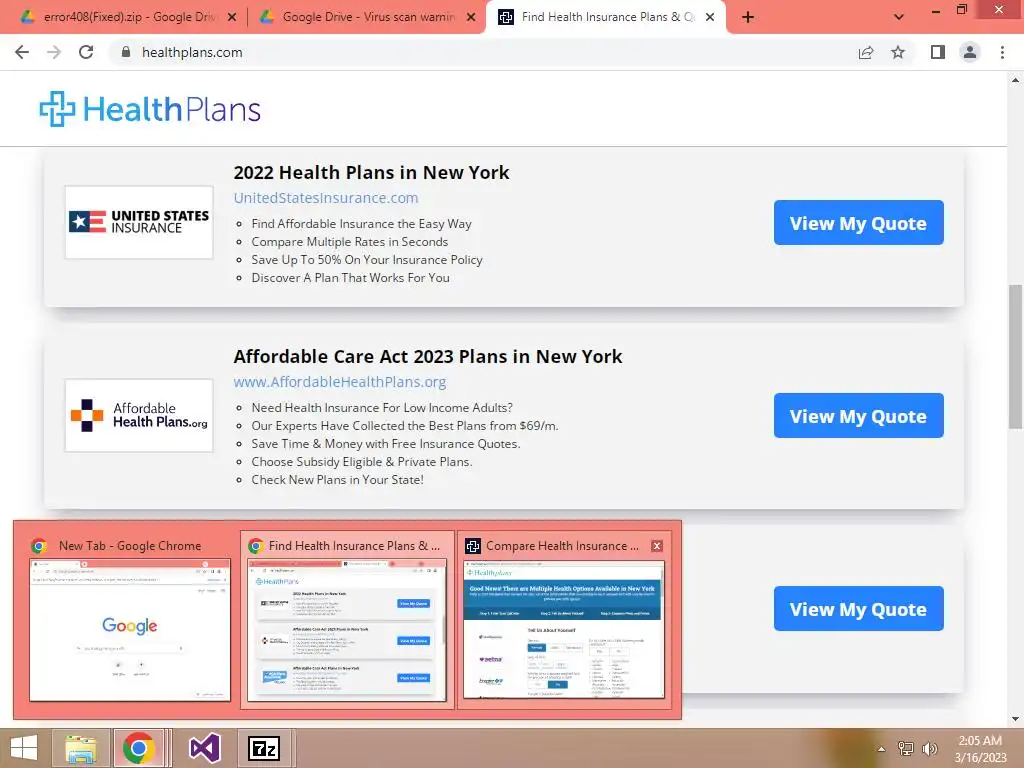The width and height of the screenshot is (1024, 768).
Task: Switch to the Google Drive Virus scan warning tab
Action: (x=366, y=17)
